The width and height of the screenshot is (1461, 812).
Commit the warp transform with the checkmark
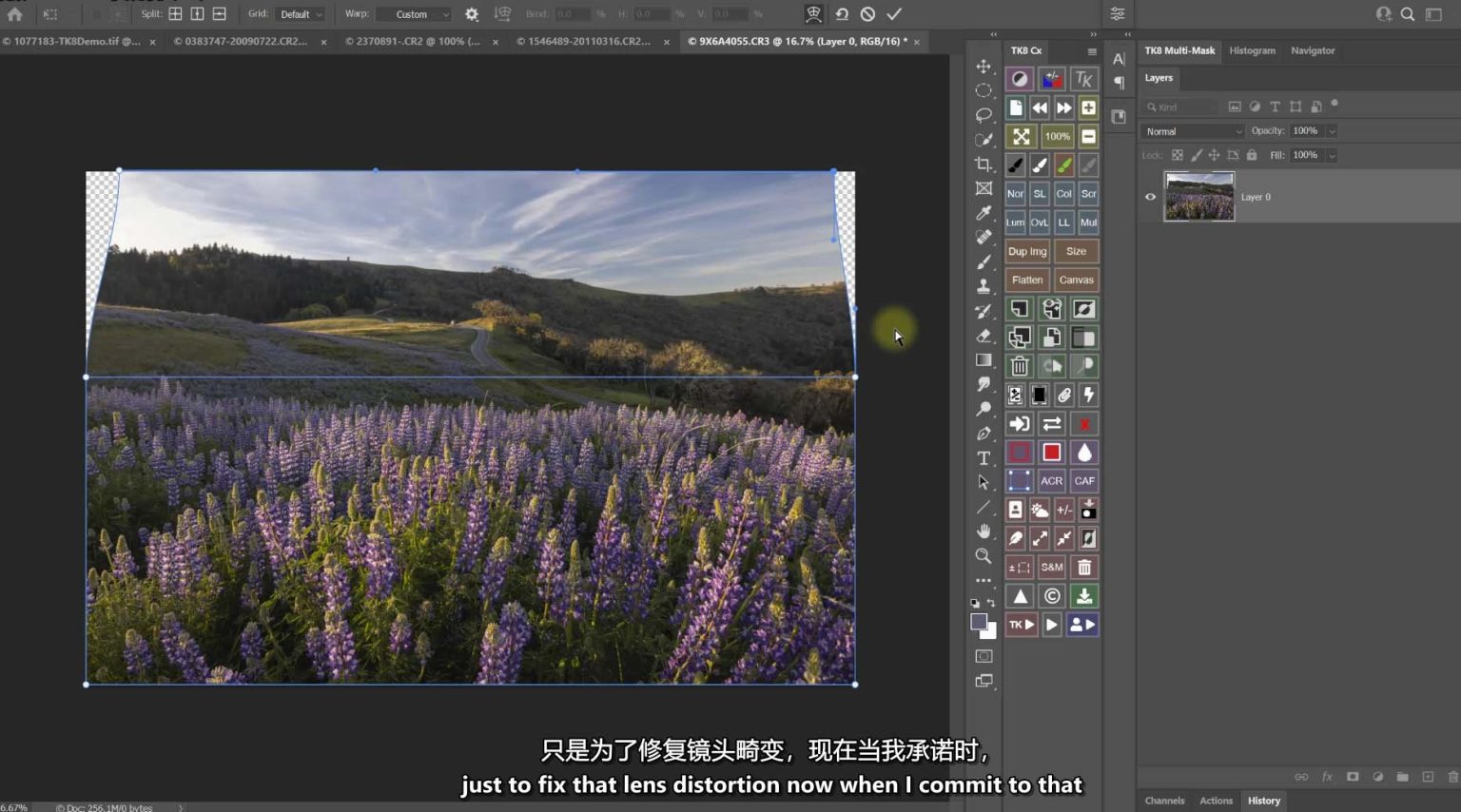(x=893, y=14)
